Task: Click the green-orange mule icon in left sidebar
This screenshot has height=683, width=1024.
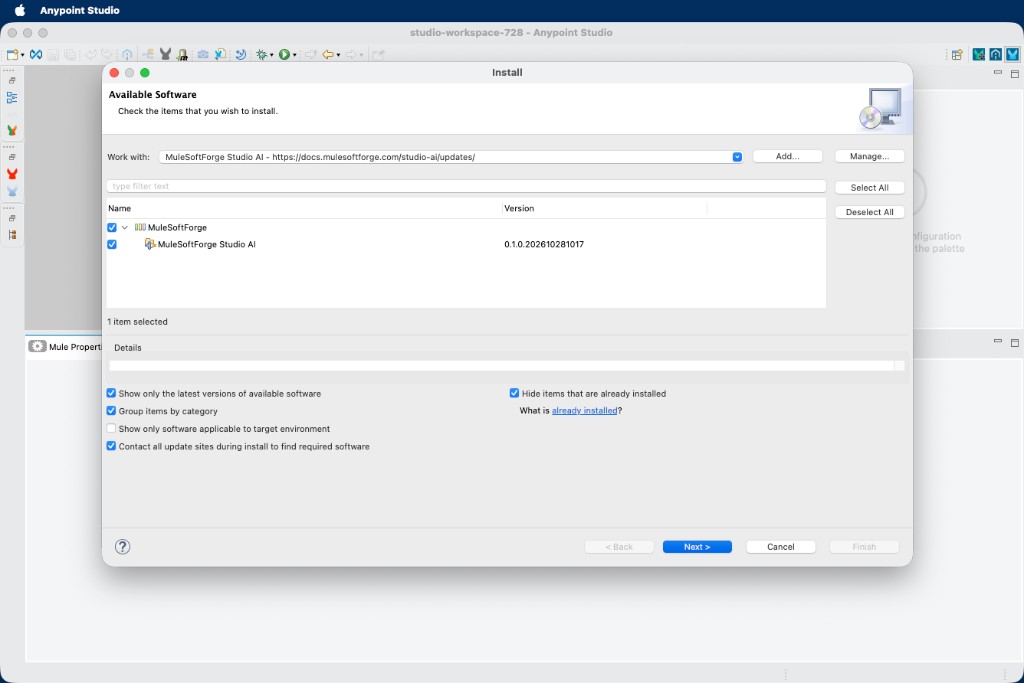Action: (12, 131)
